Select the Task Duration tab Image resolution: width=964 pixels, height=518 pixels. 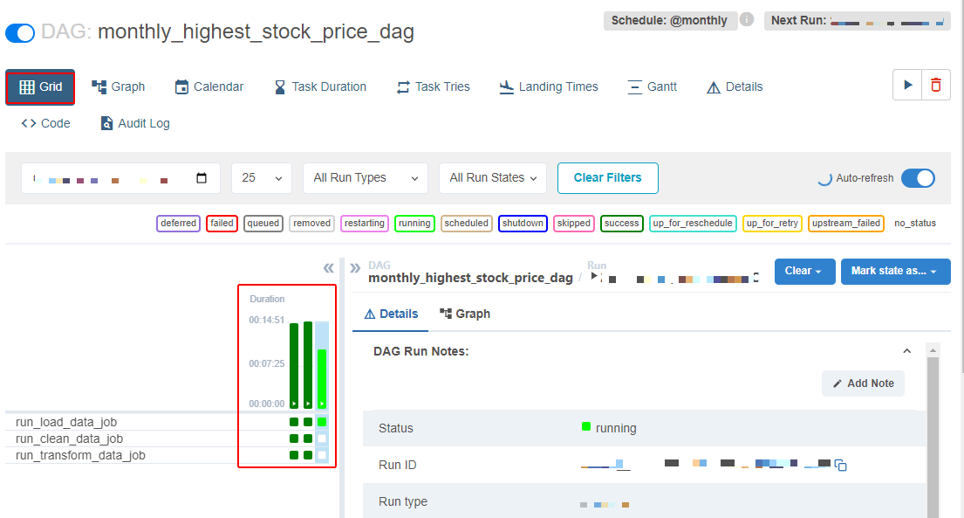(320, 87)
